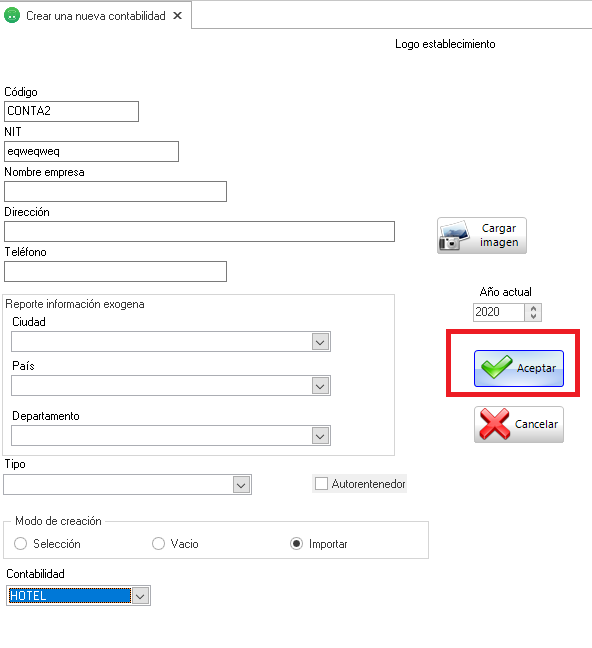This screenshot has width=592, height=648.
Task: Focus the NIT field containing eqweqweq
Action: [91, 151]
